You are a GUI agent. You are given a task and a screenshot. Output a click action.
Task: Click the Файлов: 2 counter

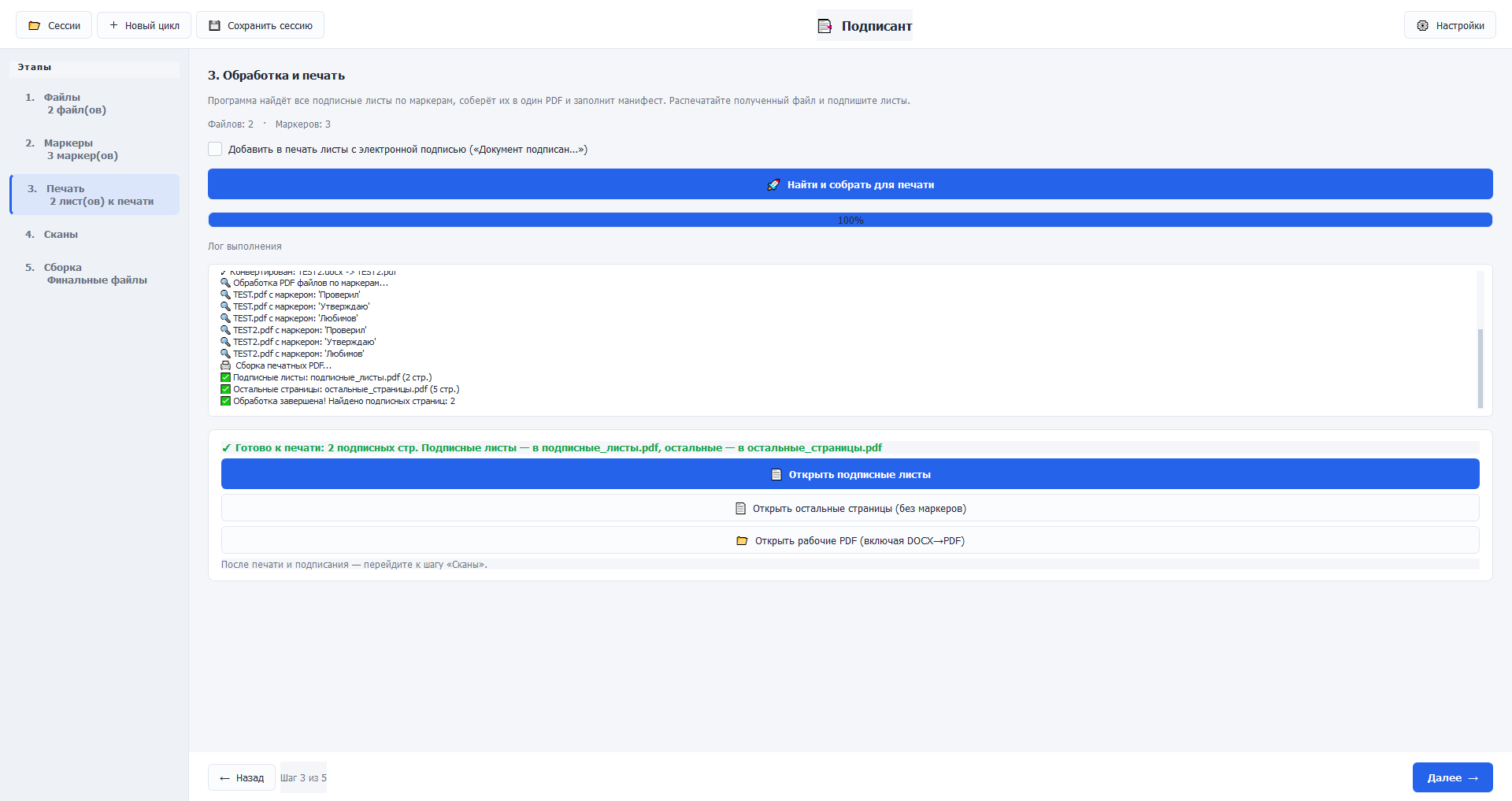tap(231, 124)
